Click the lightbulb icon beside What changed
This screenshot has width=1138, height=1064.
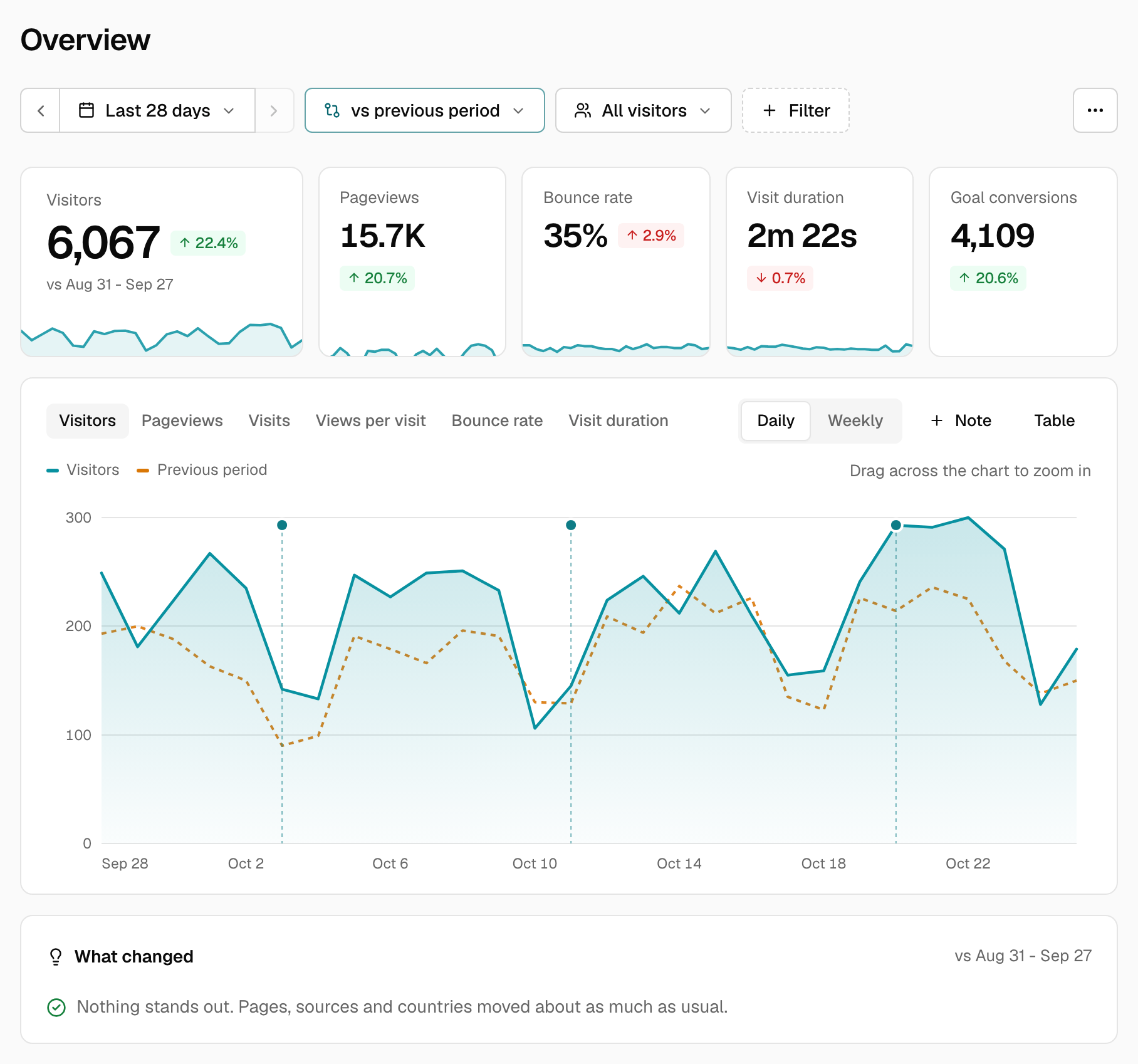click(56, 956)
